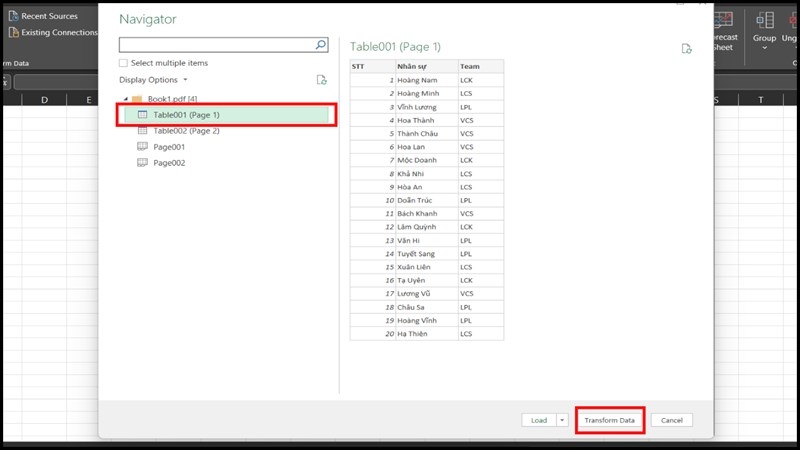Screen dimensions: 800x450
Task: Click the Book1.pdf folder icon
Action: (x=137, y=99)
